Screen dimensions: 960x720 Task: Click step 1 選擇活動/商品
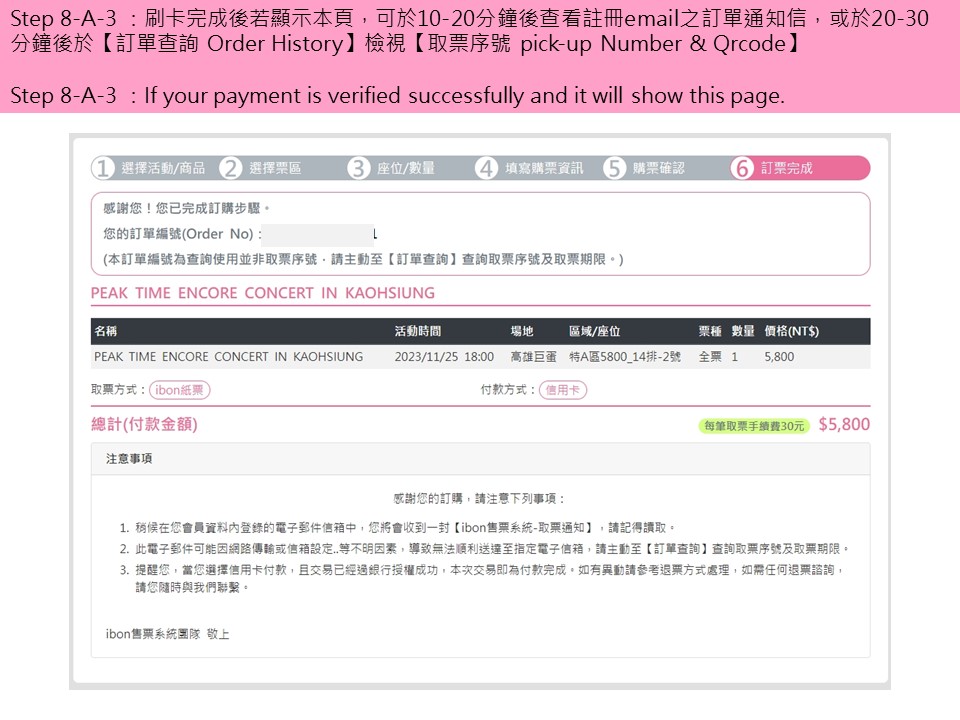(x=149, y=168)
